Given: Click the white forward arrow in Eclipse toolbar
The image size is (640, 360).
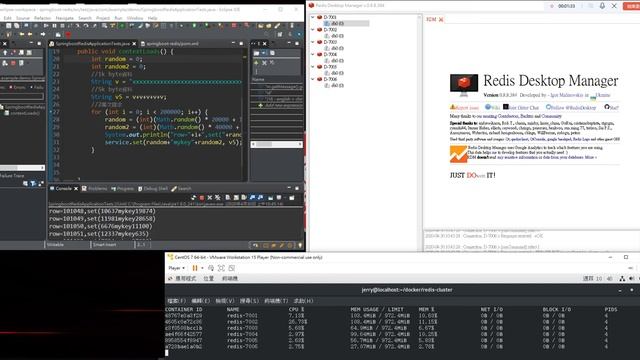Looking at the screenshot, I should pyautogui.click(x=43, y=35).
